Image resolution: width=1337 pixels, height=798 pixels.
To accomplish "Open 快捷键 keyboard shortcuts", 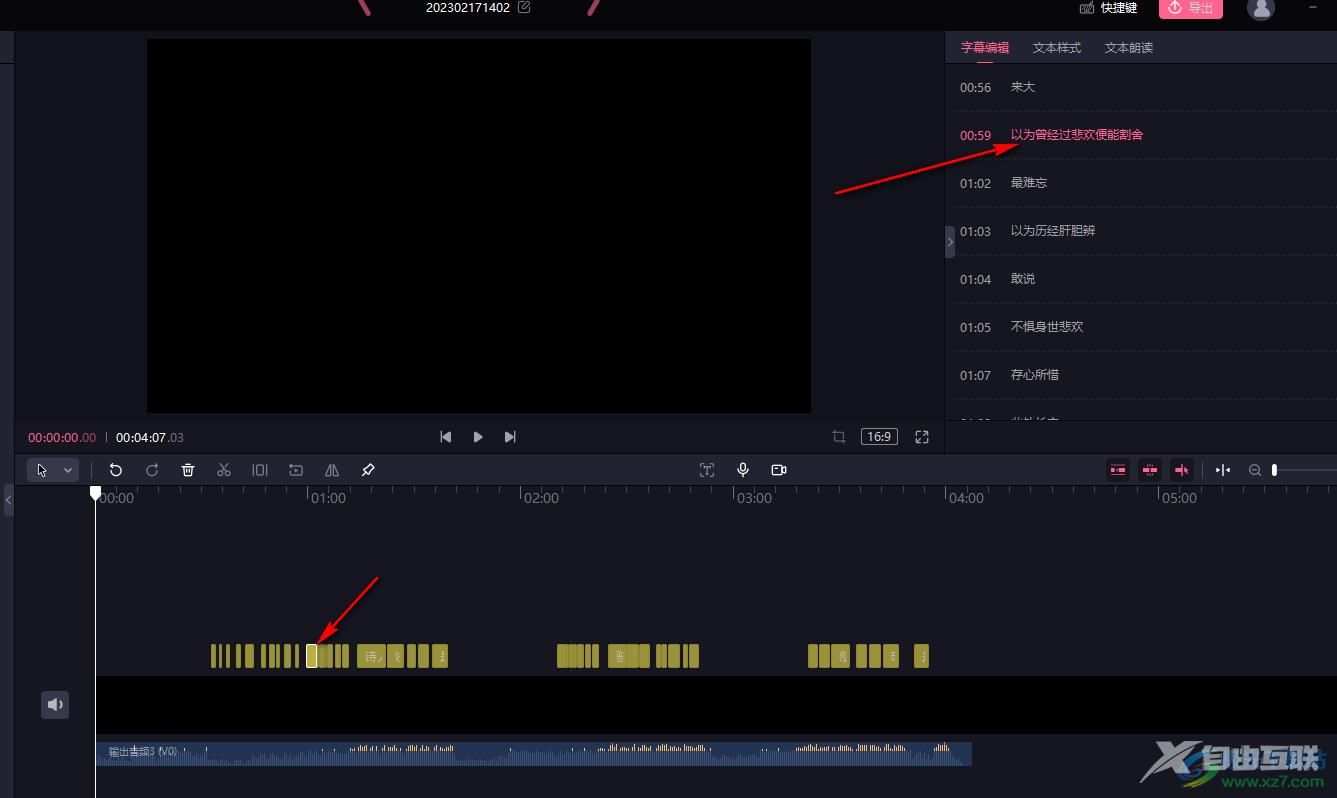I will (1109, 8).
